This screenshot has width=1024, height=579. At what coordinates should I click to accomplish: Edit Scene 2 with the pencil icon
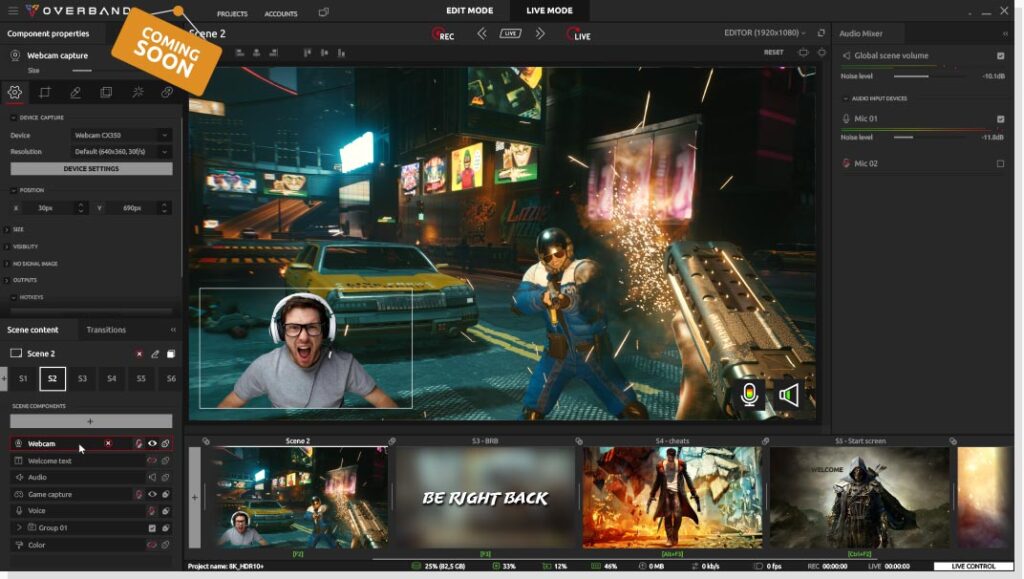pyautogui.click(x=155, y=354)
